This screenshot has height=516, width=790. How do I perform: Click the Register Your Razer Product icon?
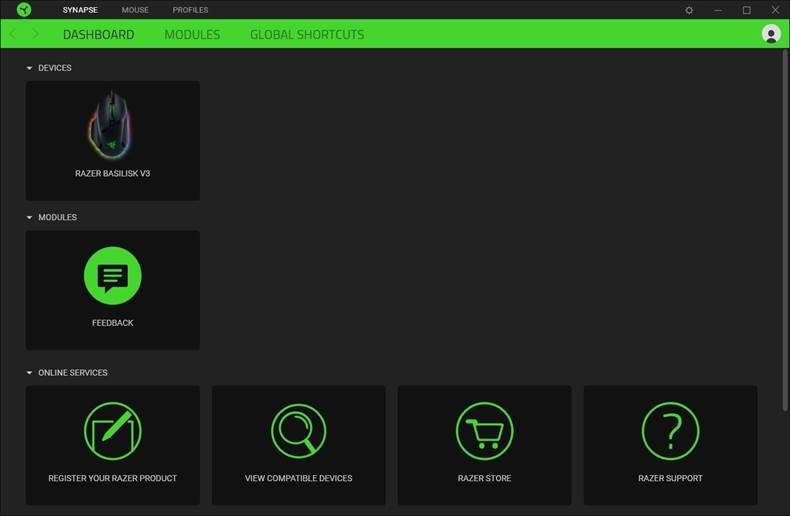click(112, 431)
